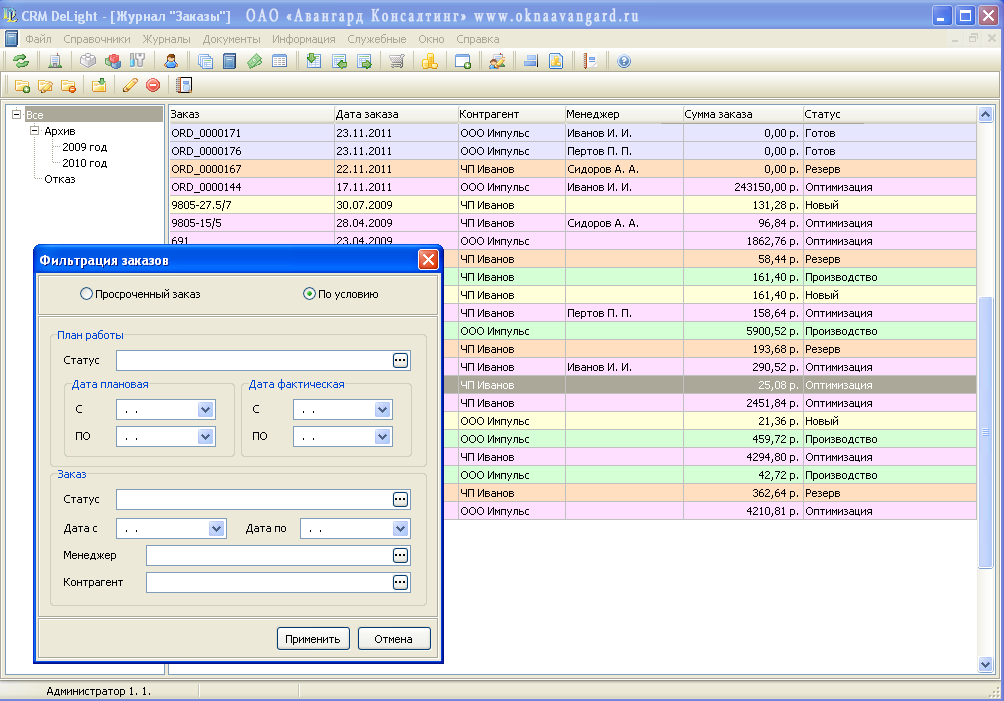Open the 'Справочники' menu
This screenshot has height=701, width=1004.
[x=97, y=38]
